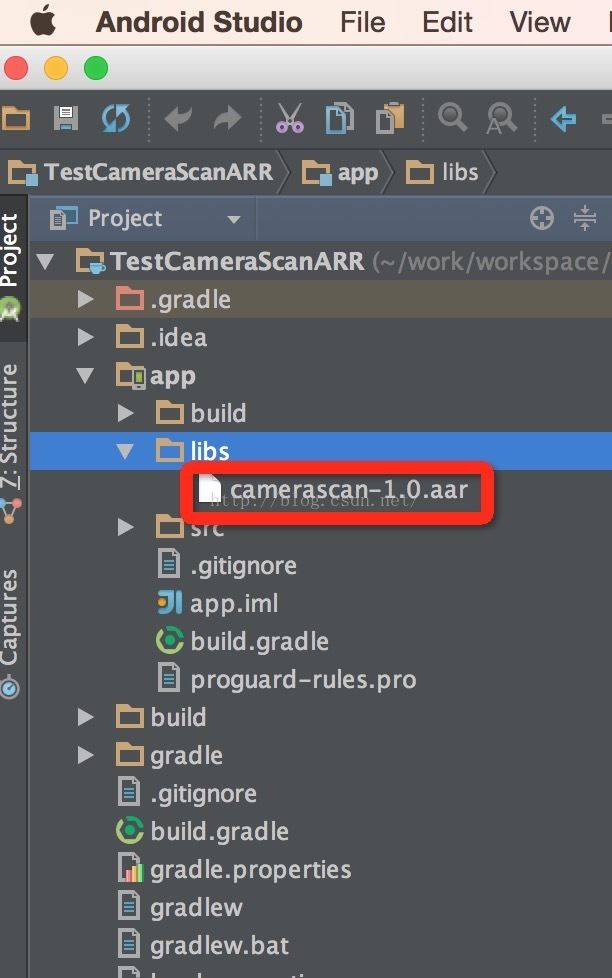Click the Copy toolbar icon
This screenshot has width=612, height=978.
coord(340,119)
